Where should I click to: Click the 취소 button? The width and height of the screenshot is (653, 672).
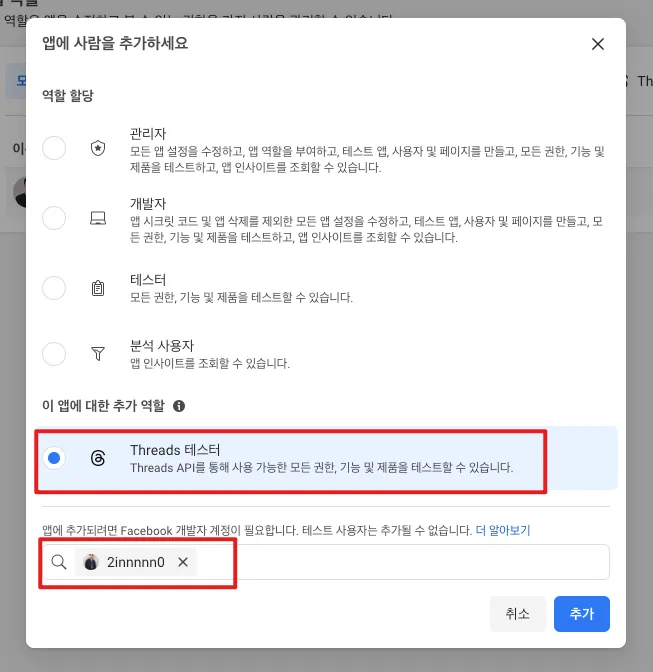point(518,614)
